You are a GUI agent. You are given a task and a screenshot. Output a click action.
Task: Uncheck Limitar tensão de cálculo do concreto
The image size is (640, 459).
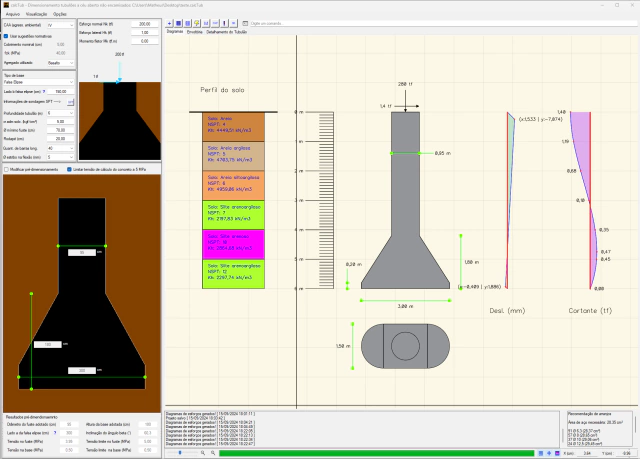click(67, 169)
